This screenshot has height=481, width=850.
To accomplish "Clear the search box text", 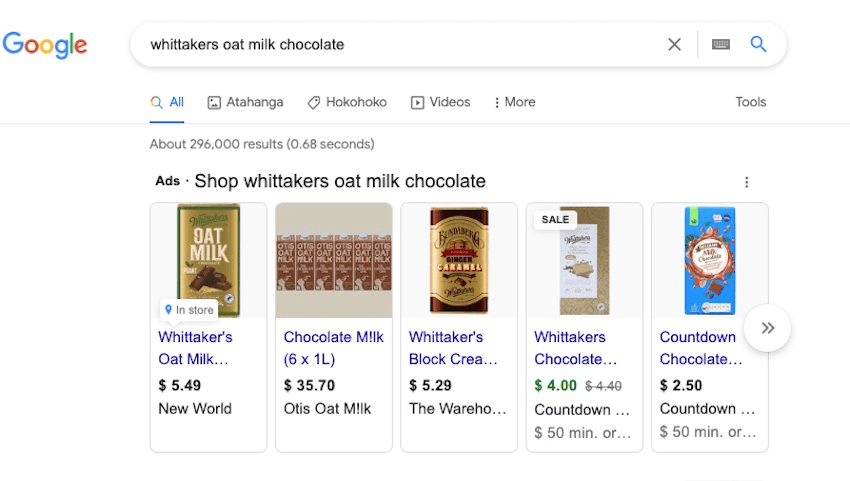I will click(x=674, y=45).
